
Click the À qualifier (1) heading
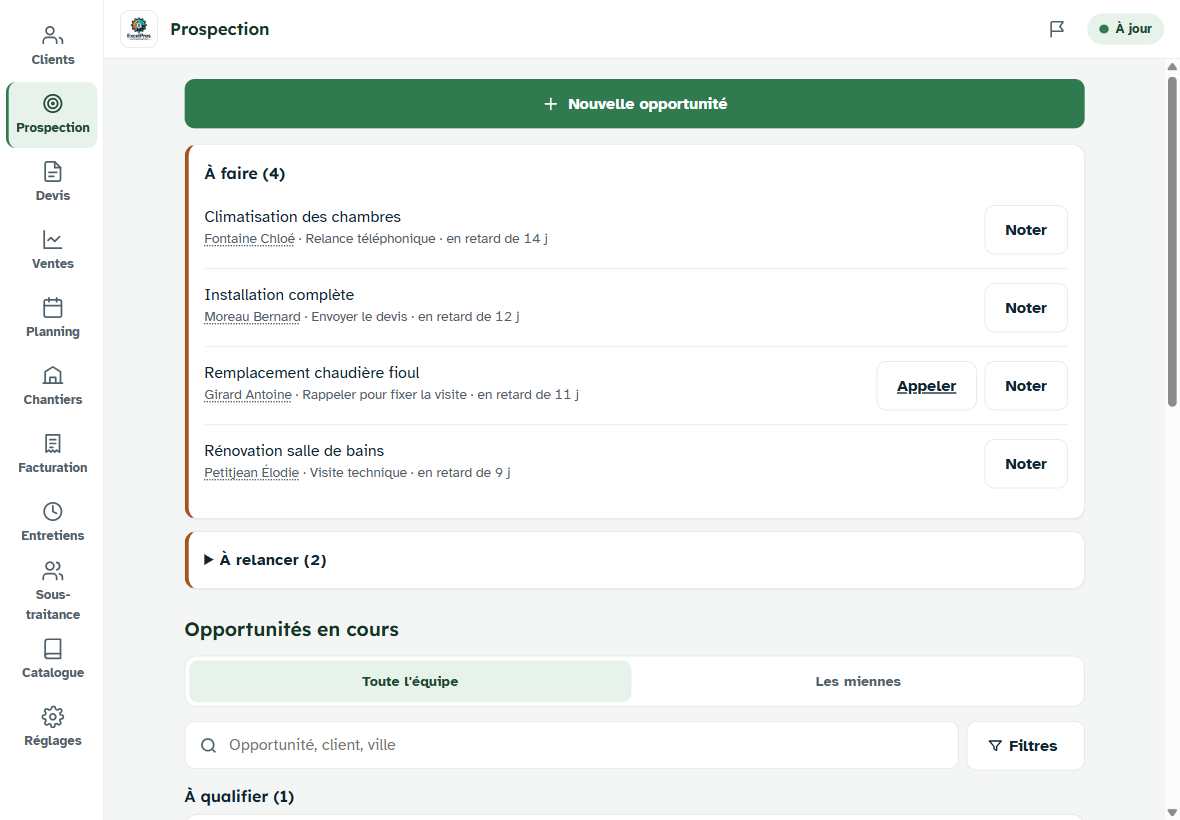click(x=239, y=797)
